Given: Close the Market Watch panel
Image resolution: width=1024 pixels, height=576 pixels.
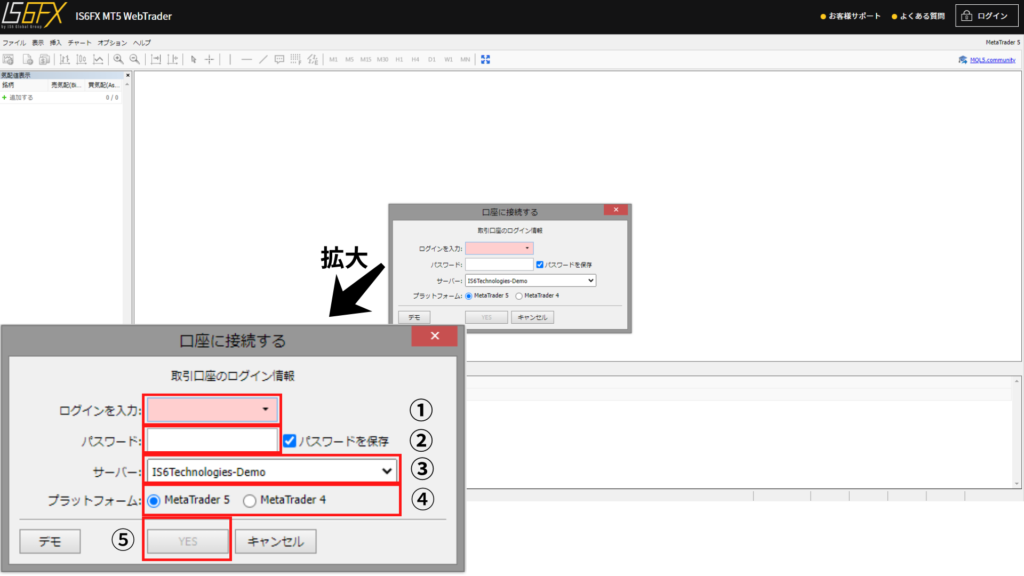Looking at the screenshot, I should 128,75.
